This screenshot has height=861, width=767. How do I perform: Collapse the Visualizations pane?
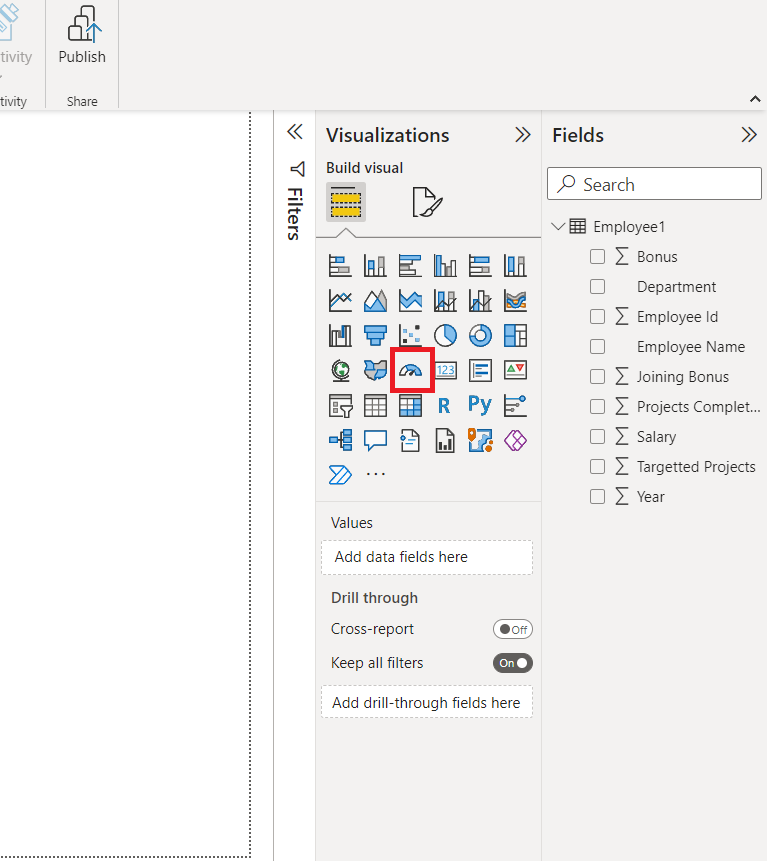523,135
